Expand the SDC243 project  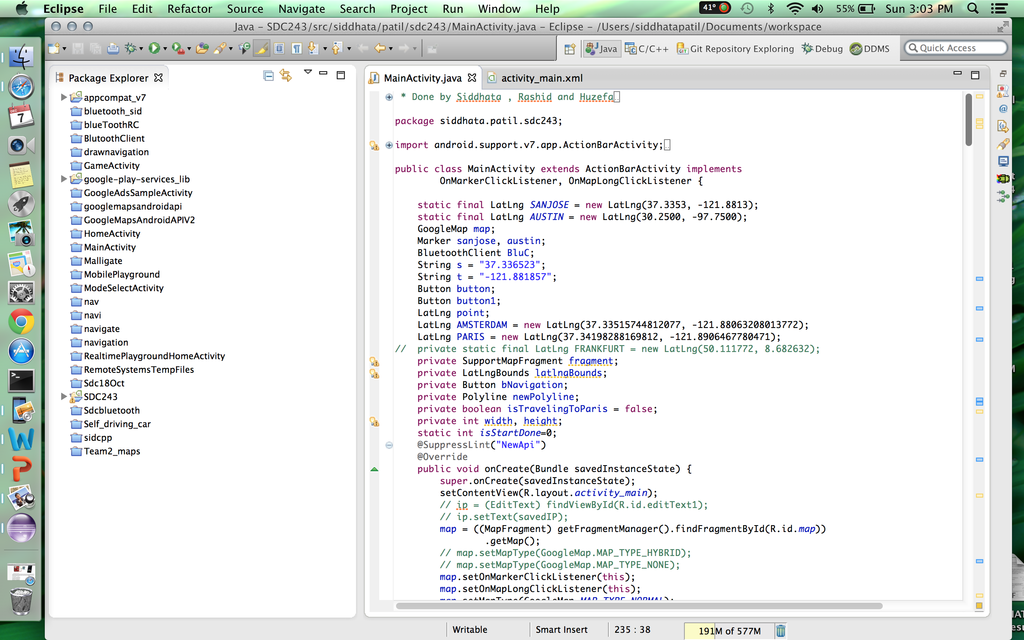pos(63,396)
